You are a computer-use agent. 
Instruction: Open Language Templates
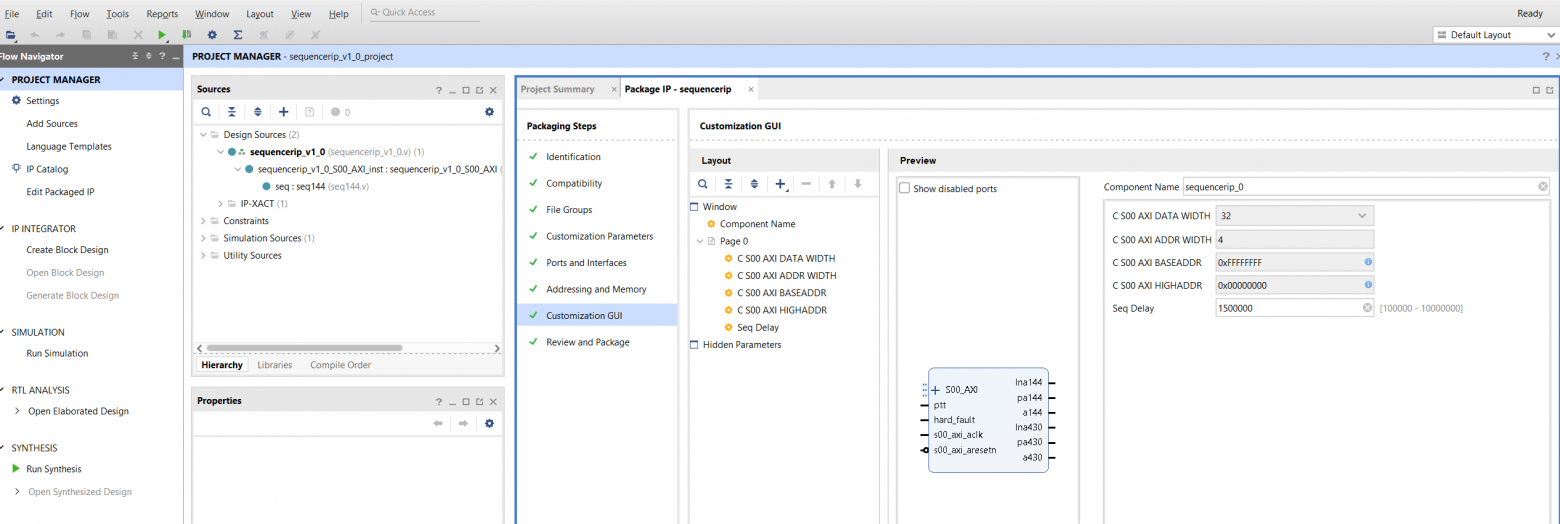(69, 147)
